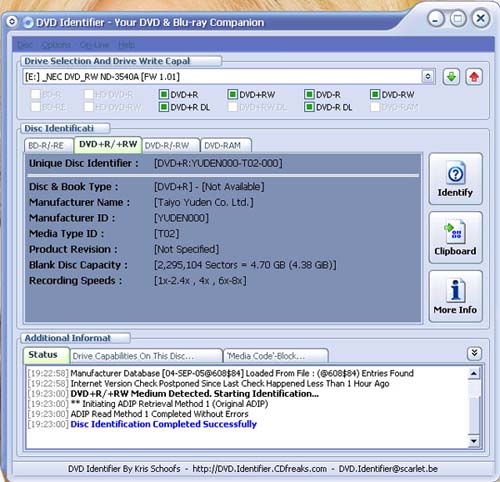Toggle the DVD-R DL checkbox

click(309, 107)
